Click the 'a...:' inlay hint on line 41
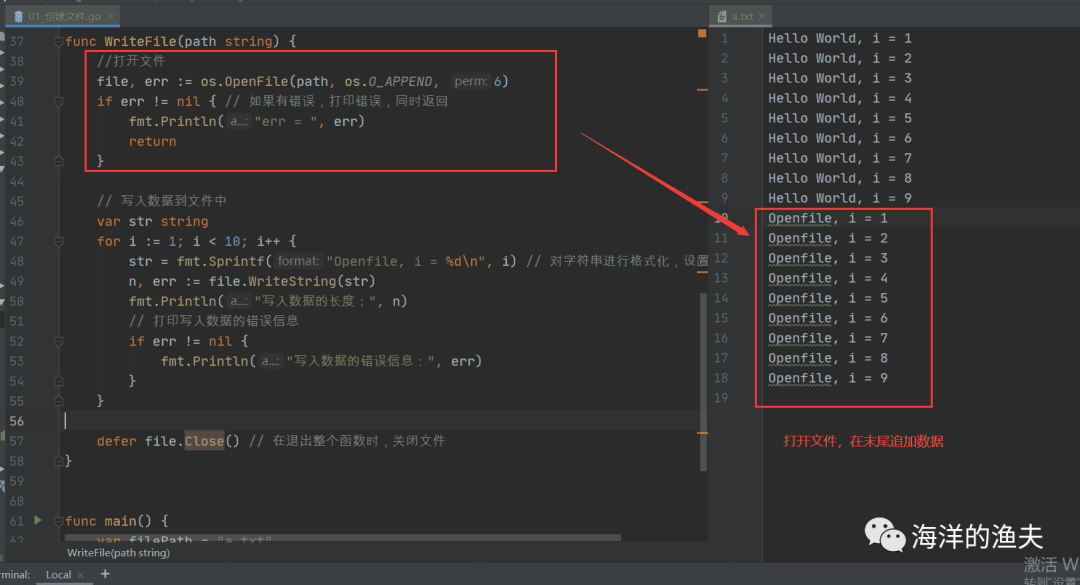 point(239,121)
